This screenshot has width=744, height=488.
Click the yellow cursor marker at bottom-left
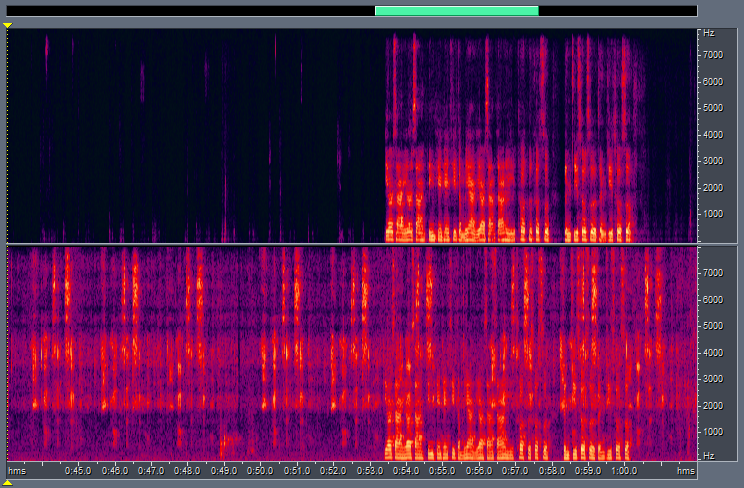[7, 482]
